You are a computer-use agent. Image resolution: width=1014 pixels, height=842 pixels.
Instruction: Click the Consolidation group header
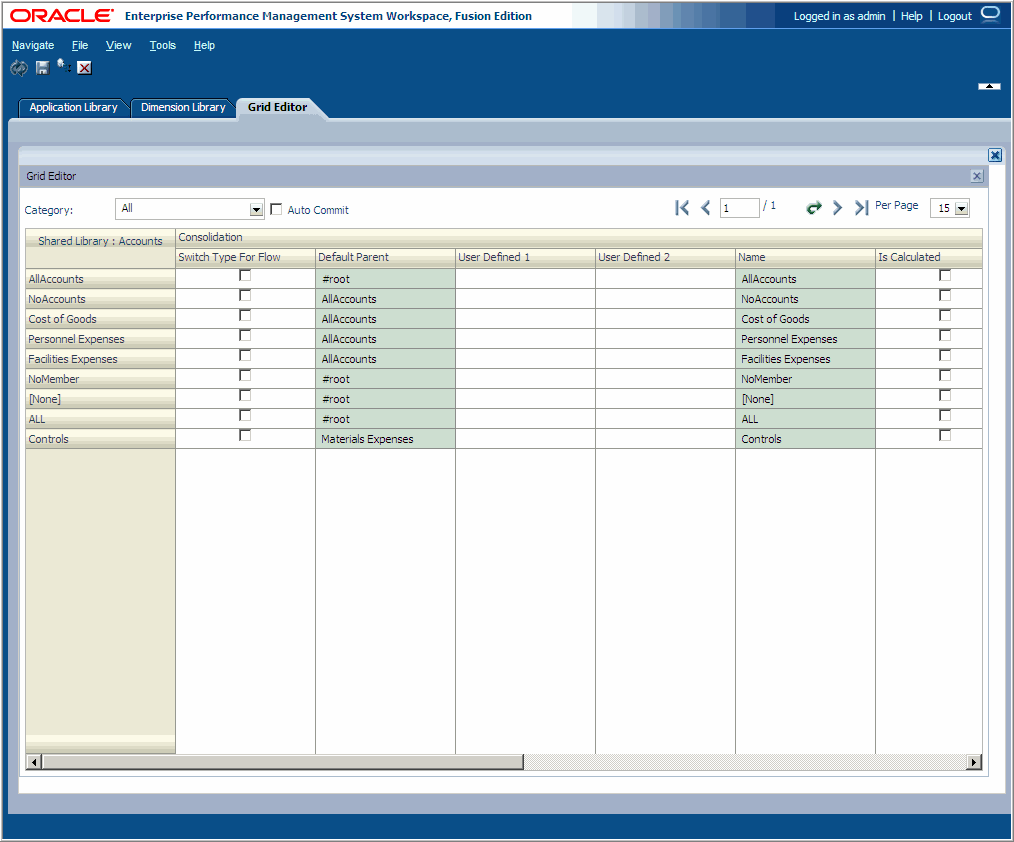579,237
